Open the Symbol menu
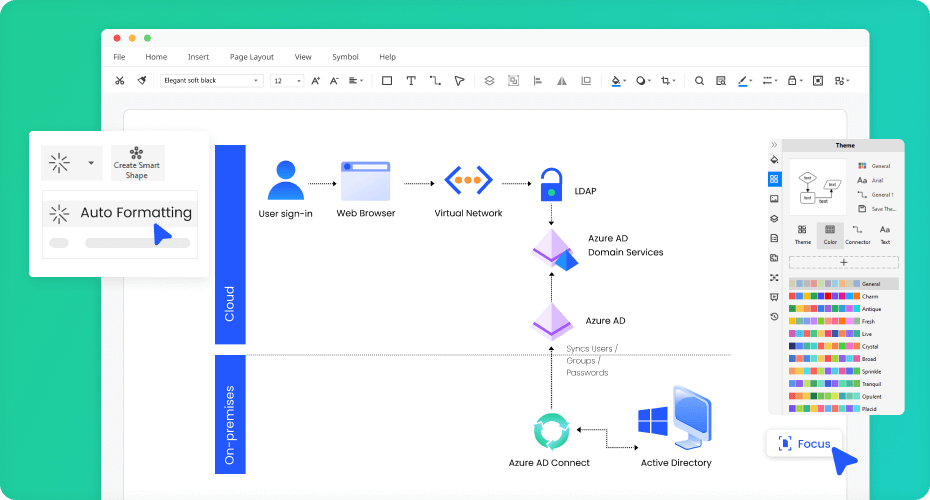The width and height of the screenshot is (930, 500). 345,57
